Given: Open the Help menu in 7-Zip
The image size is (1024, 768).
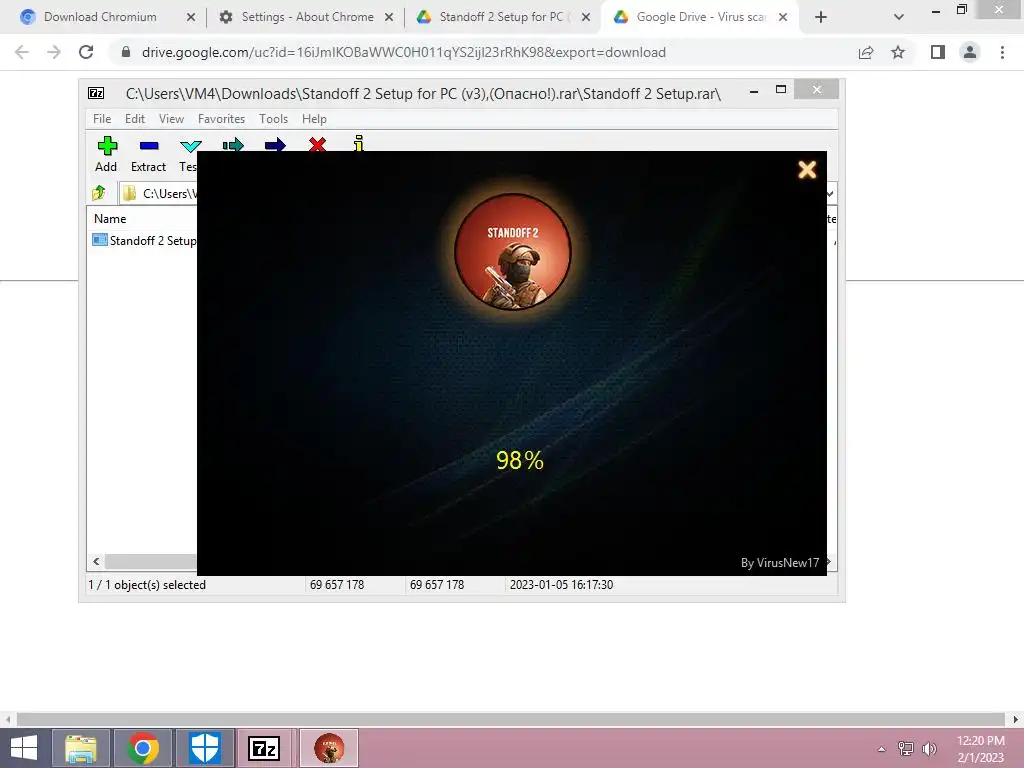Looking at the screenshot, I should pos(314,119).
